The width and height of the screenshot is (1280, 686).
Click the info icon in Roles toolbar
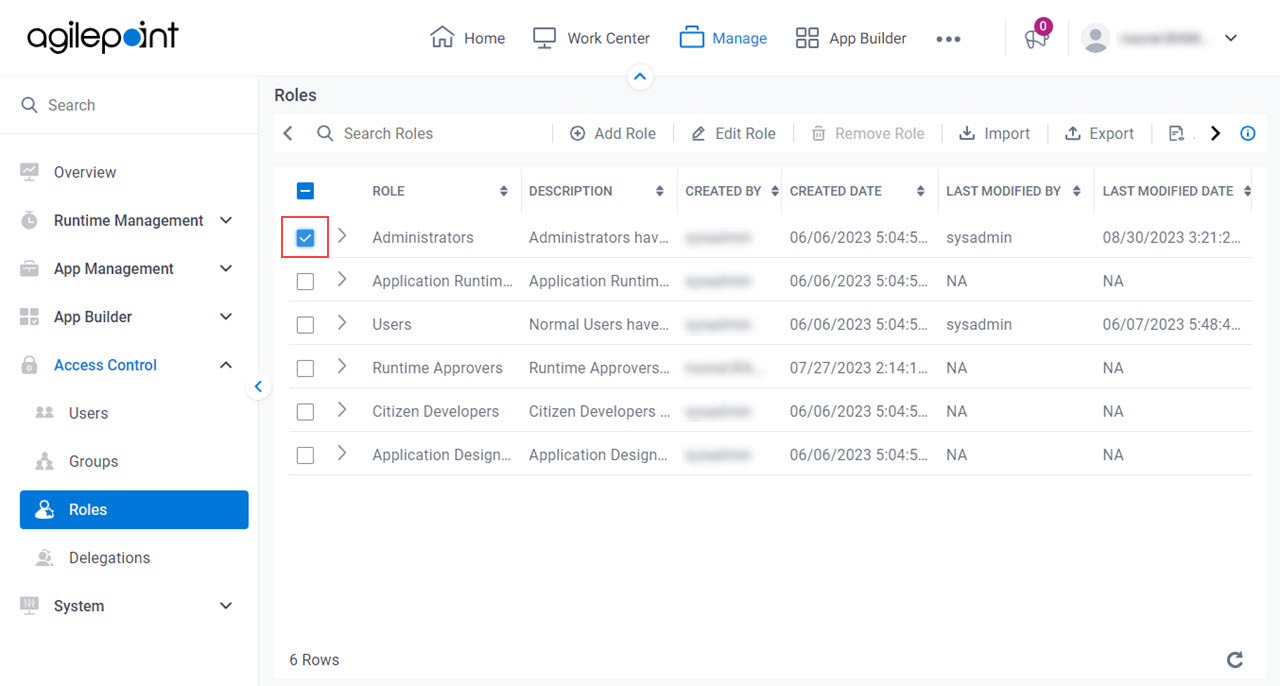coord(1248,133)
